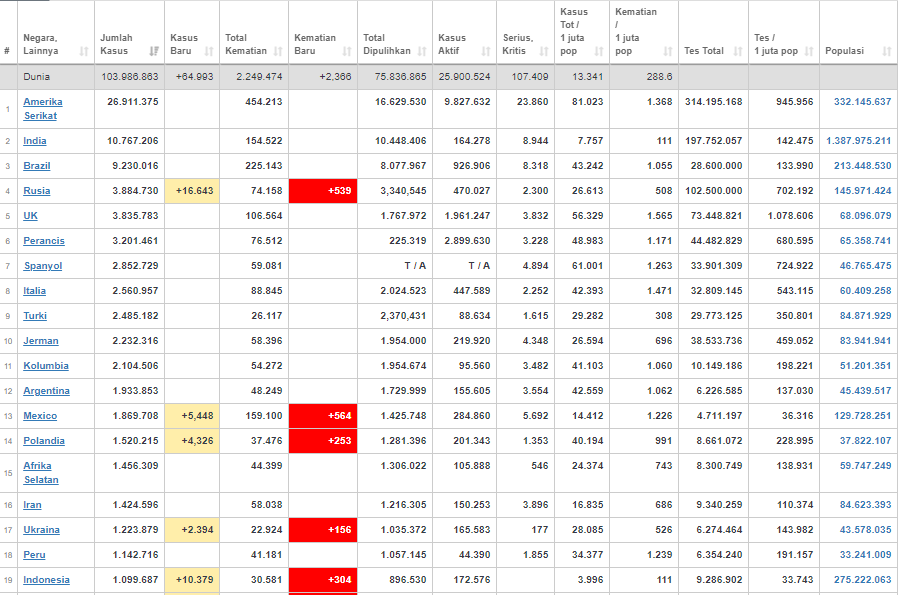Sort by Total Kematian column arrows
This screenshot has height=595, width=898.
278,52
